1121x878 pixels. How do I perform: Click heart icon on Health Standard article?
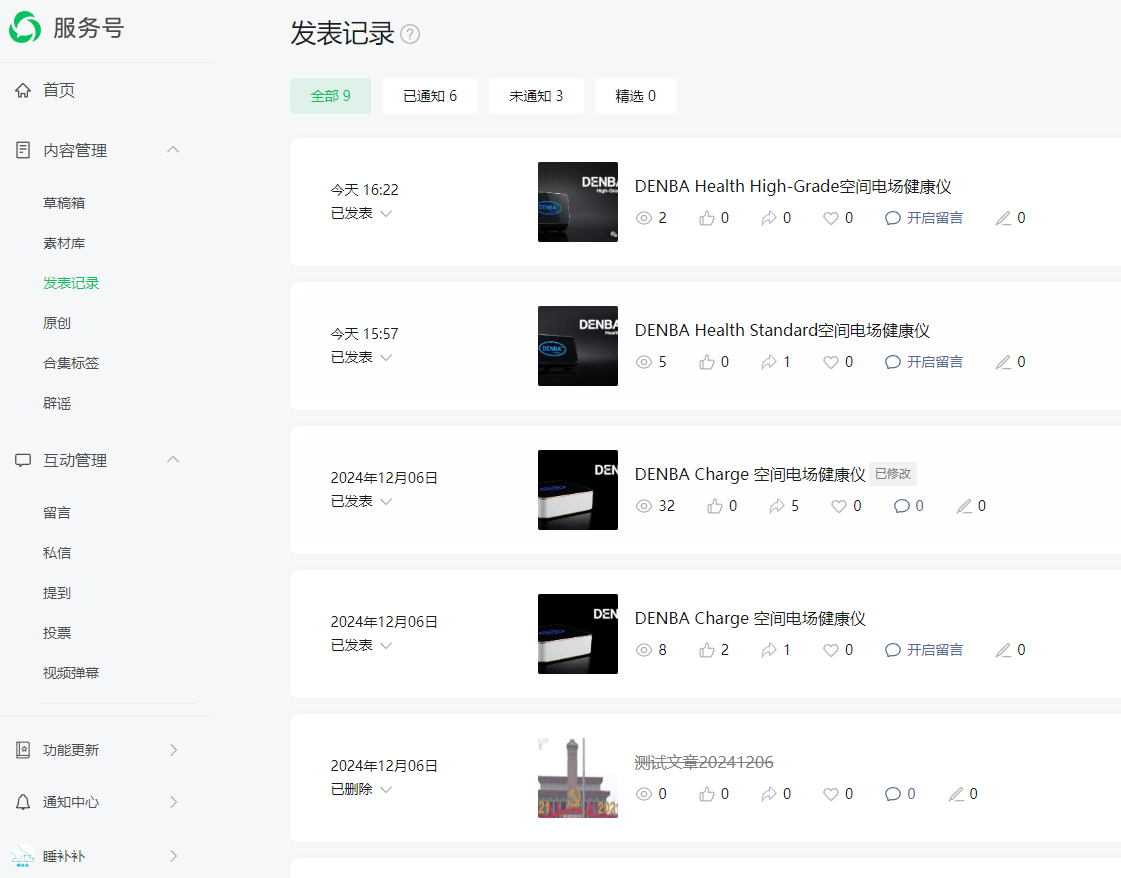(x=831, y=362)
